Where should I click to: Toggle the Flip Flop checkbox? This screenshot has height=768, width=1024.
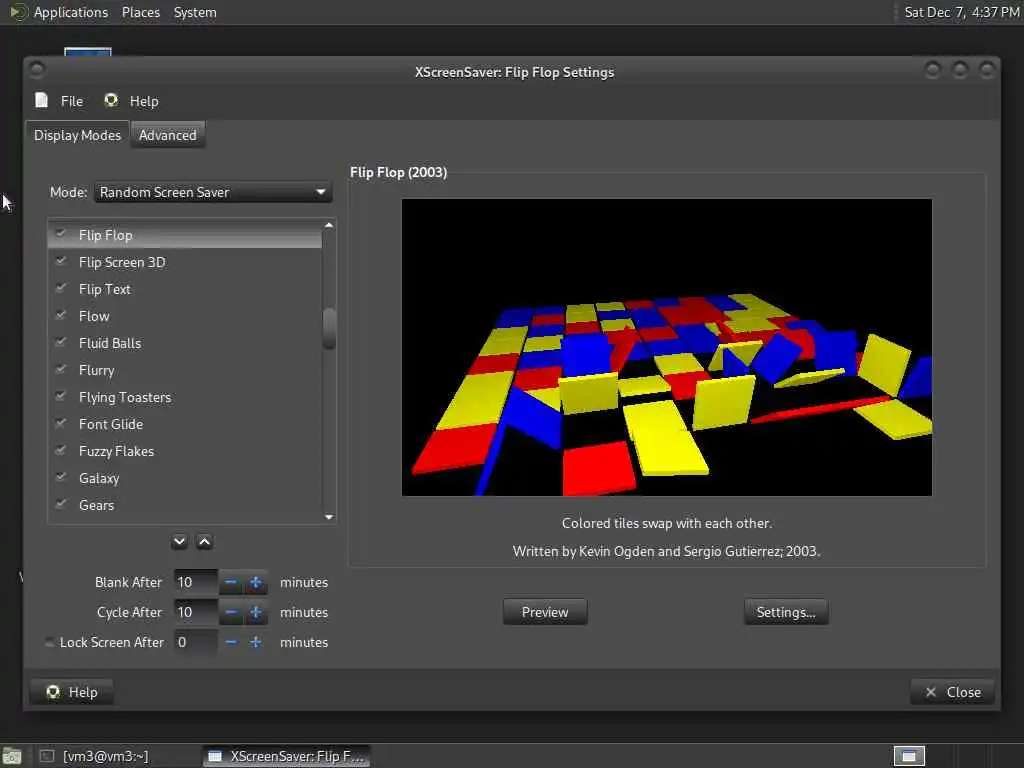pyautogui.click(x=61, y=234)
